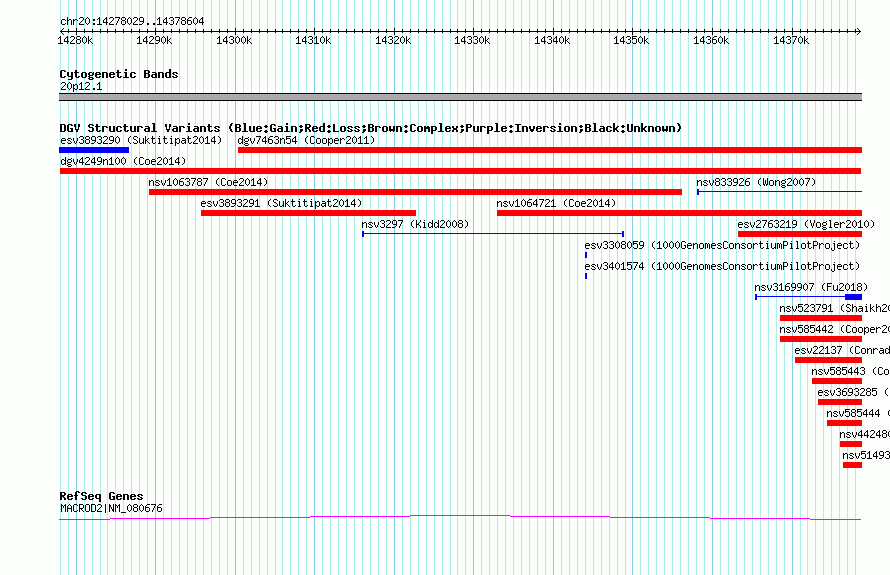Click the nsv523791 red bar

point(821,318)
